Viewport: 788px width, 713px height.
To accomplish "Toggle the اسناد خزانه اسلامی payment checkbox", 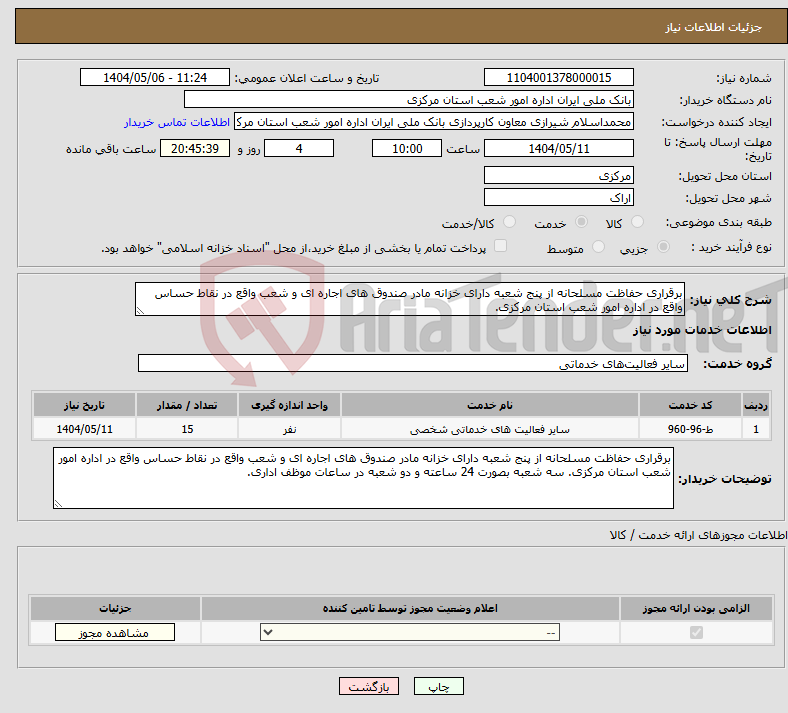I will pos(501,246).
